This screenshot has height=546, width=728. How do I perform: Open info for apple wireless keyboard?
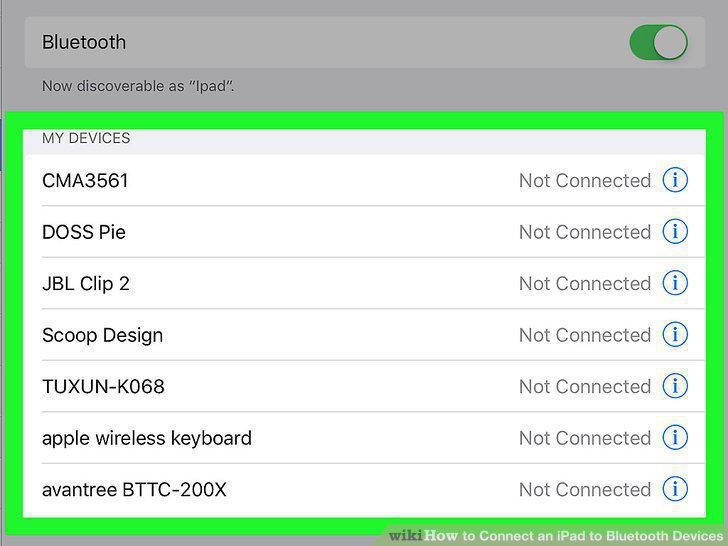click(675, 437)
